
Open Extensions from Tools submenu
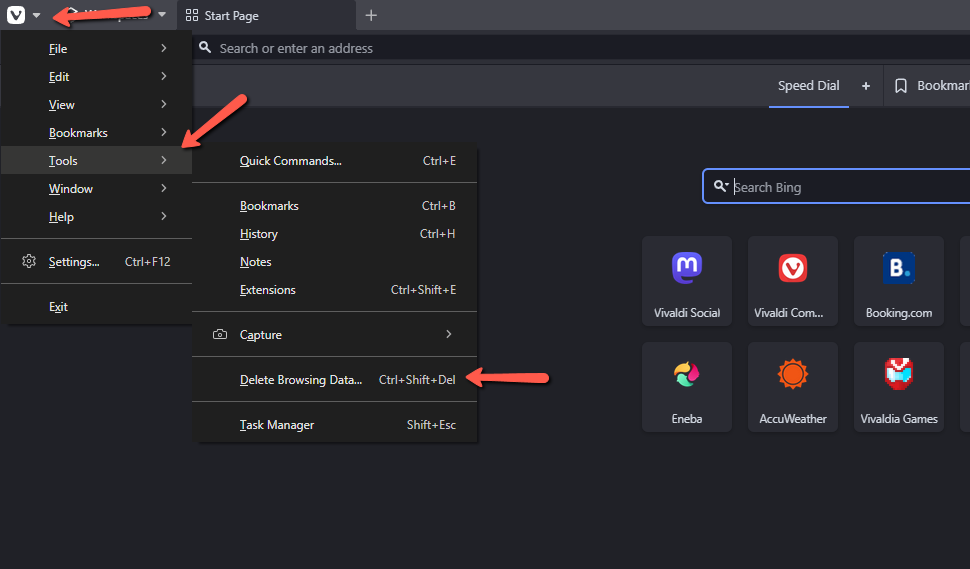(x=335, y=289)
